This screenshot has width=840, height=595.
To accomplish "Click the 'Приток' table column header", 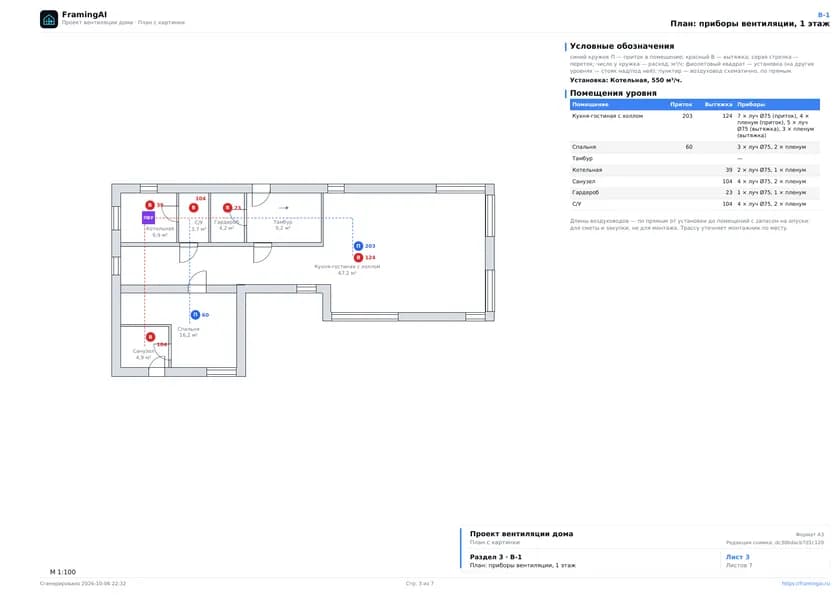I will pyautogui.click(x=681, y=104).
